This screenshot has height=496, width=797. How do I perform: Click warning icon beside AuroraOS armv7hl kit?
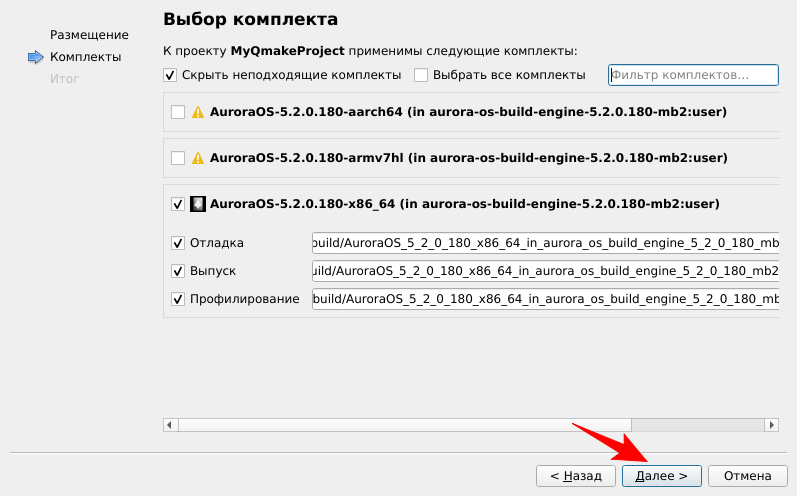pos(198,158)
